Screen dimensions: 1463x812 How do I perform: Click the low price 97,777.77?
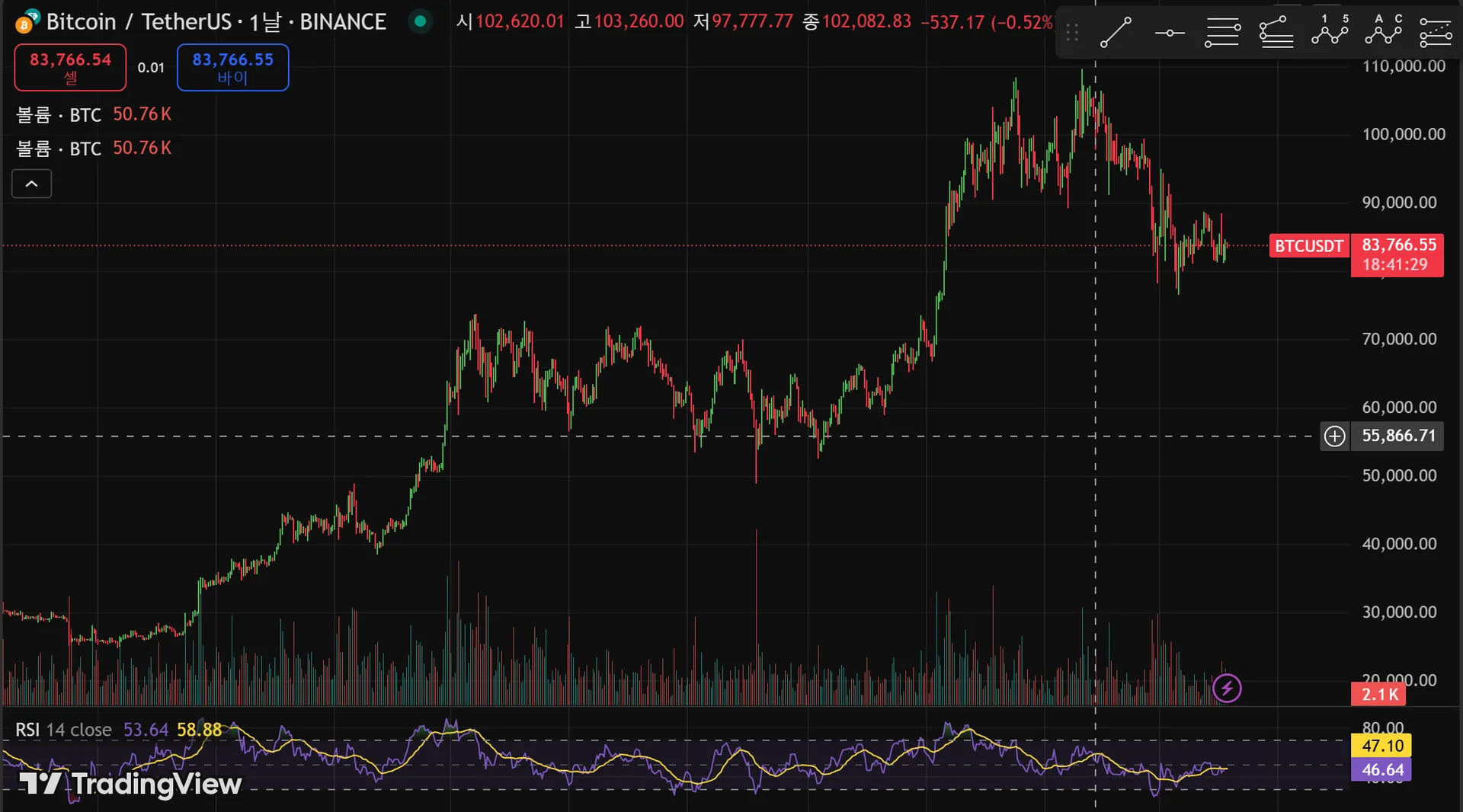(x=753, y=21)
